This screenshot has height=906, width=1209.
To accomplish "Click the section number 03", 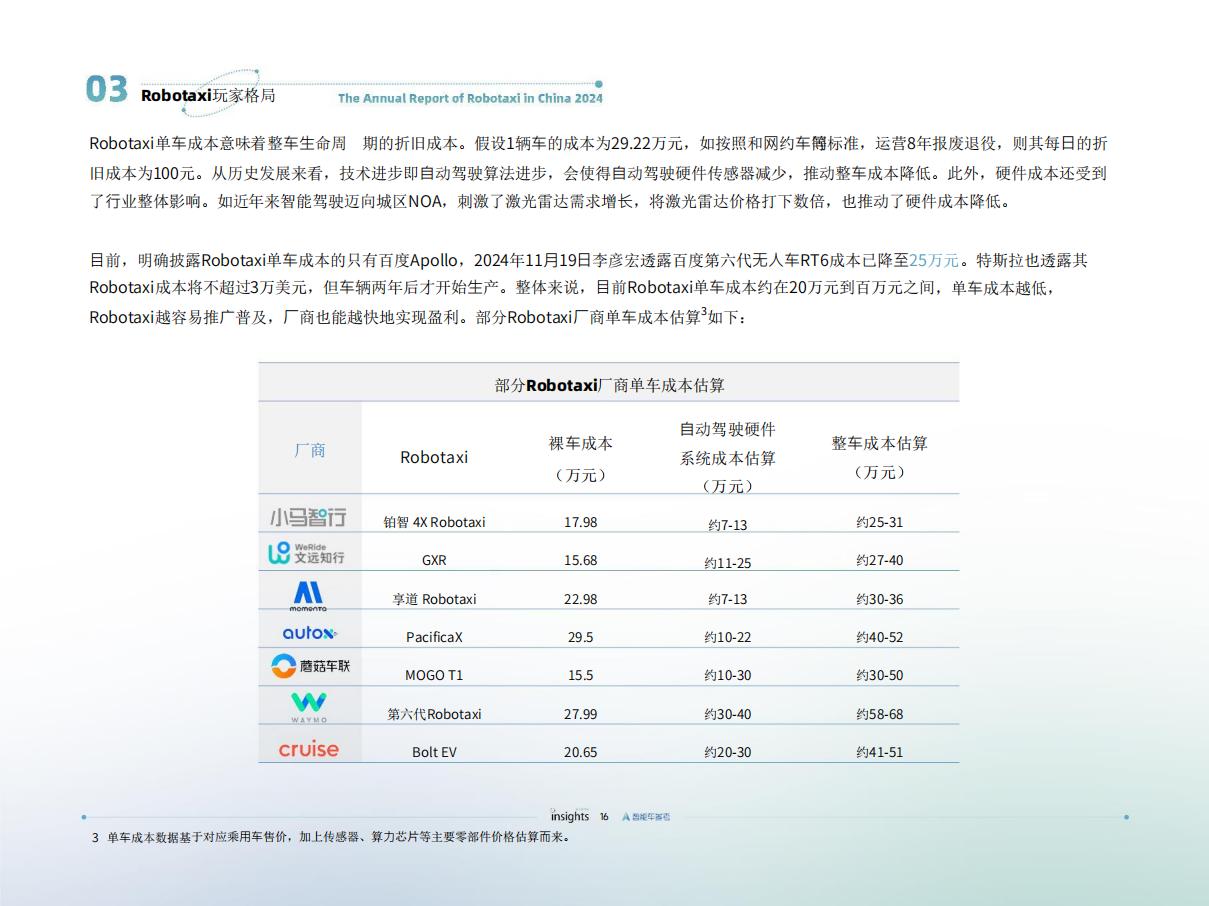I will click(x=107, y=90).
